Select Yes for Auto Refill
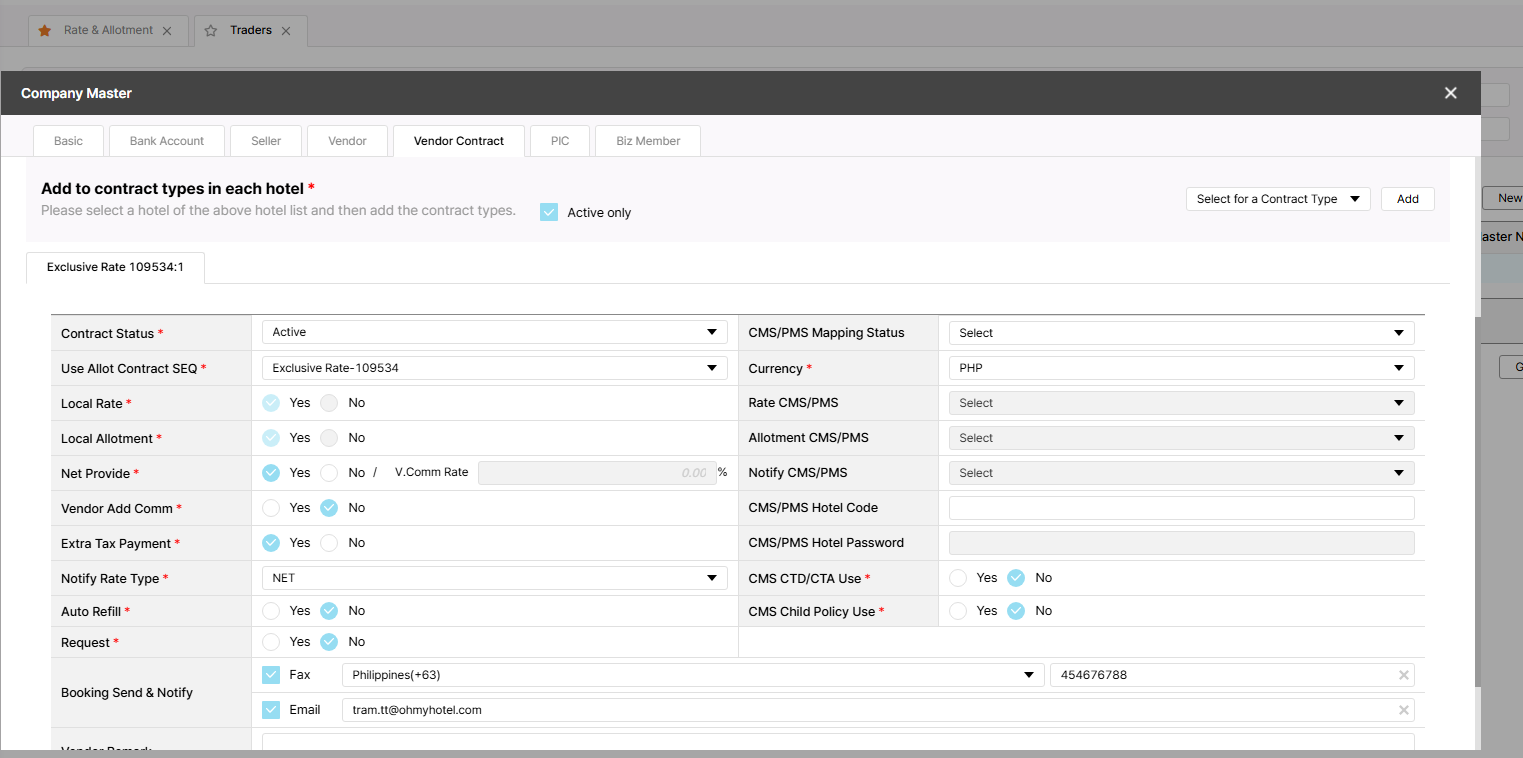This screenshot has width=1523, height=758. point(271,611)
